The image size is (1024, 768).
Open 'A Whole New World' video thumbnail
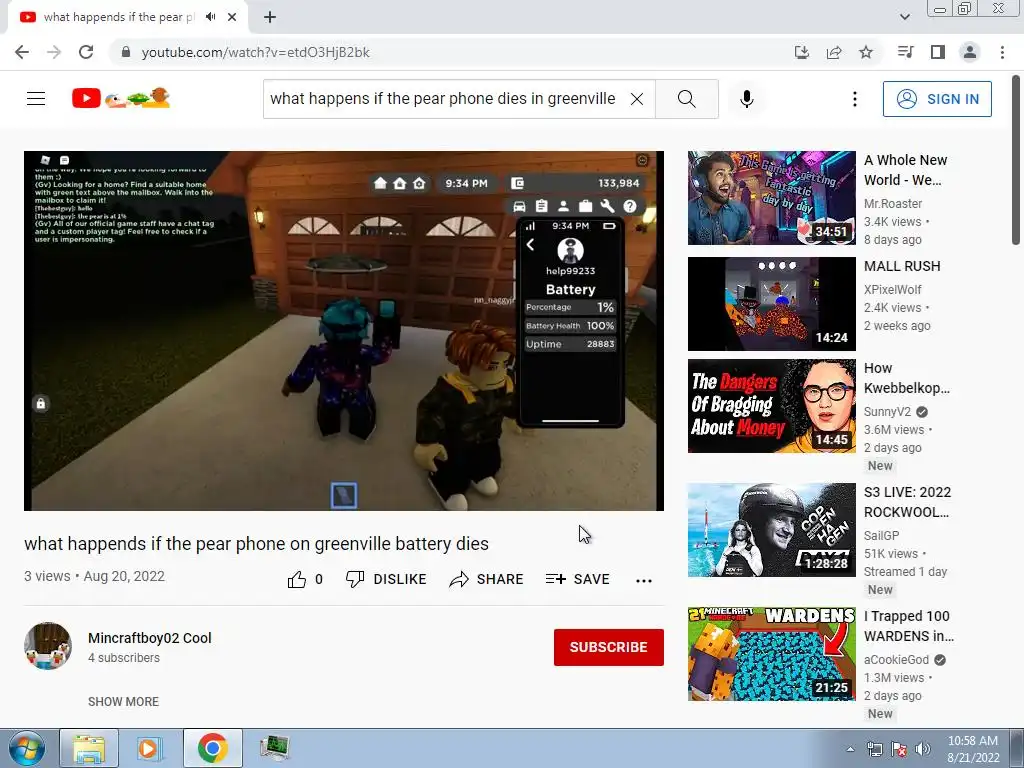pyautogui.click(x=771, y=198)
